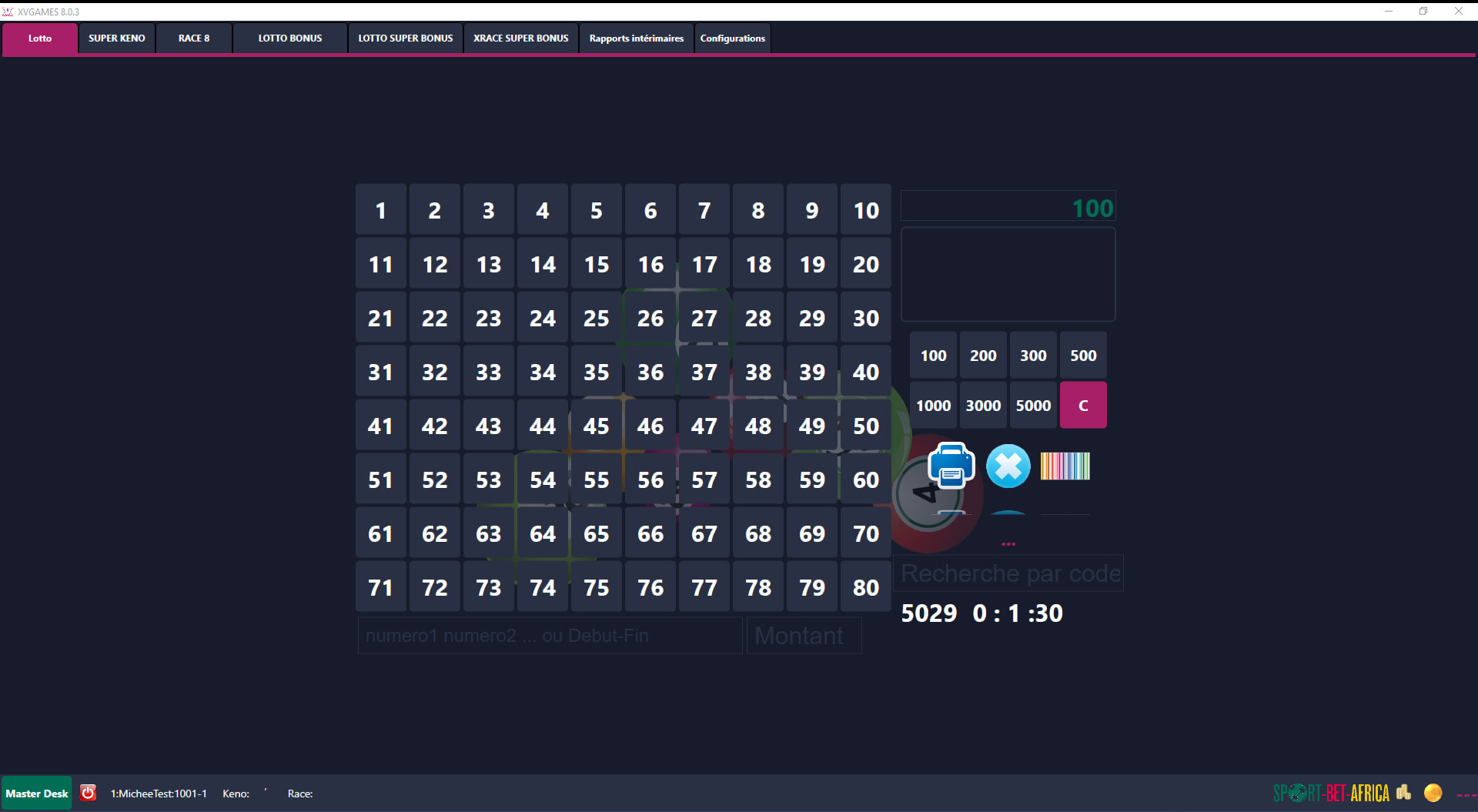Screen dimensions: 1478x812
Task: Click the blue circular X cancel icon
Action: [1008, 466]
